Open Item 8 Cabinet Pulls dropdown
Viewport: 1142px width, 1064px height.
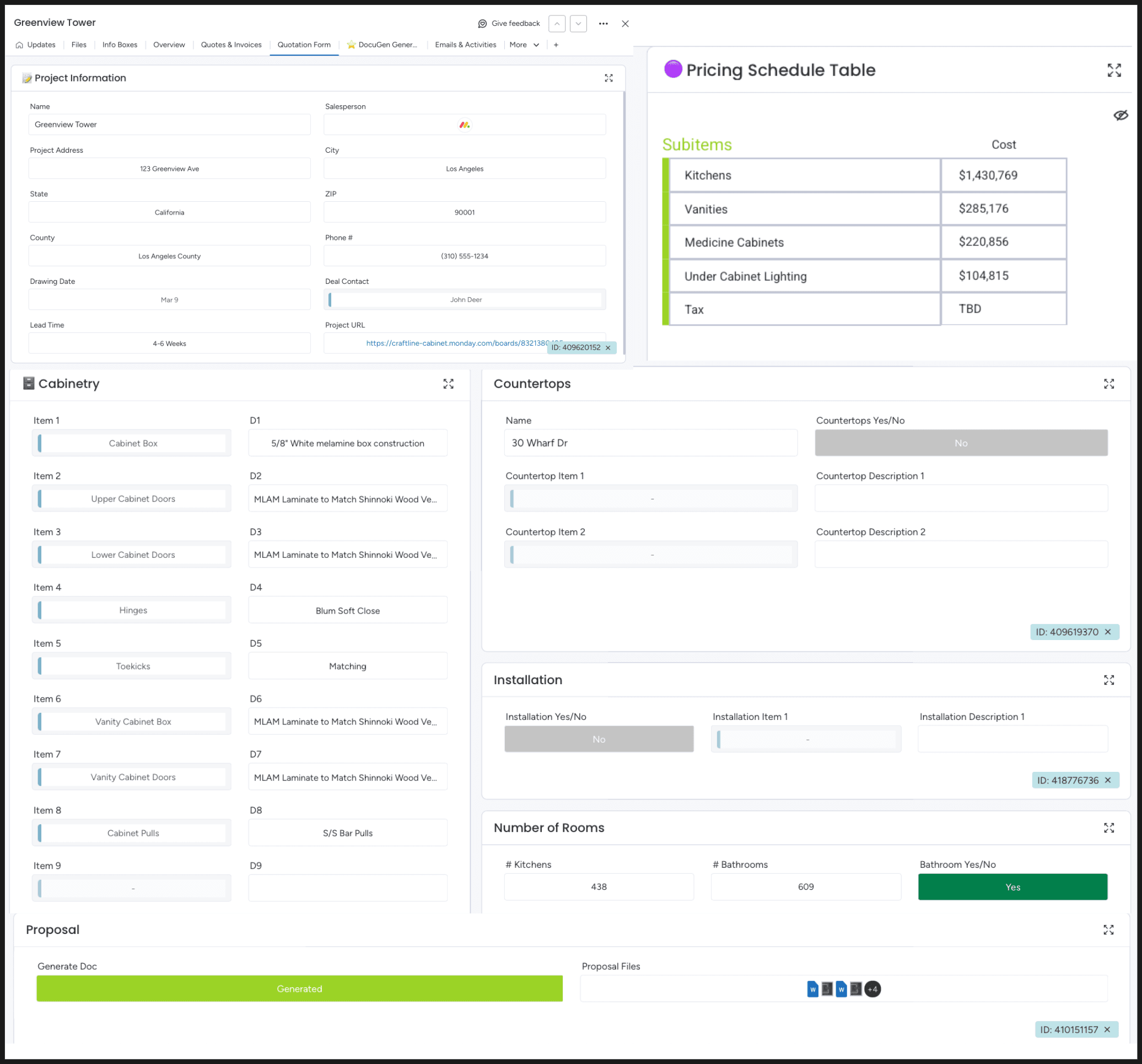tap(132, 833)
